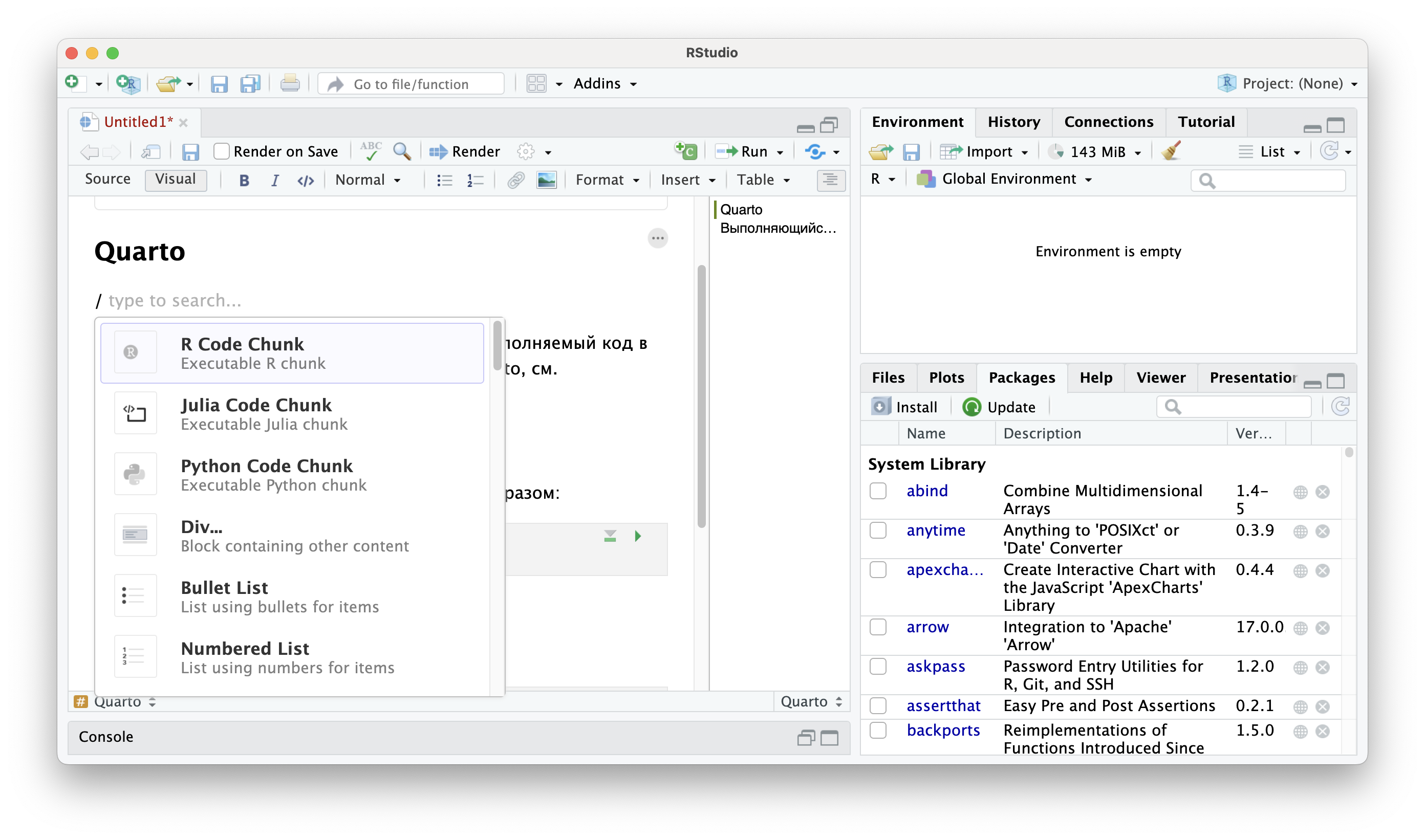This screenshot has width=1425, height=840.
Task: Expand the Run dropdown arrow
Action: 780,152
